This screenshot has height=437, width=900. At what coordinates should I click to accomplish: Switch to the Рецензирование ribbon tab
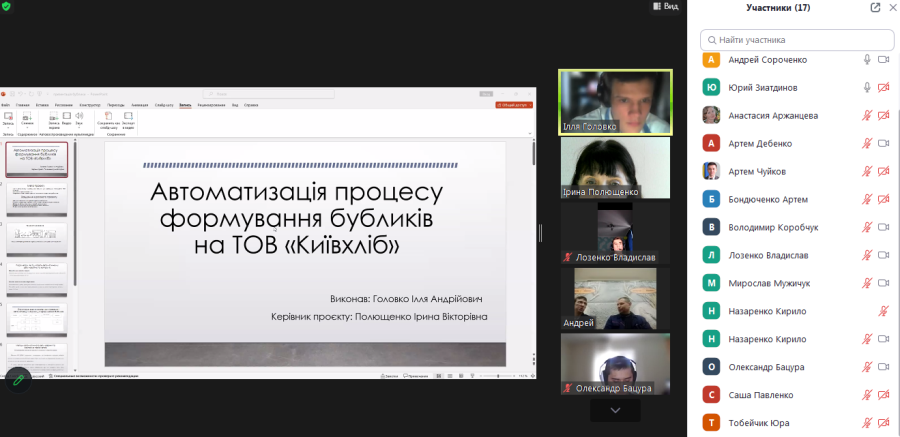point(211,105)
